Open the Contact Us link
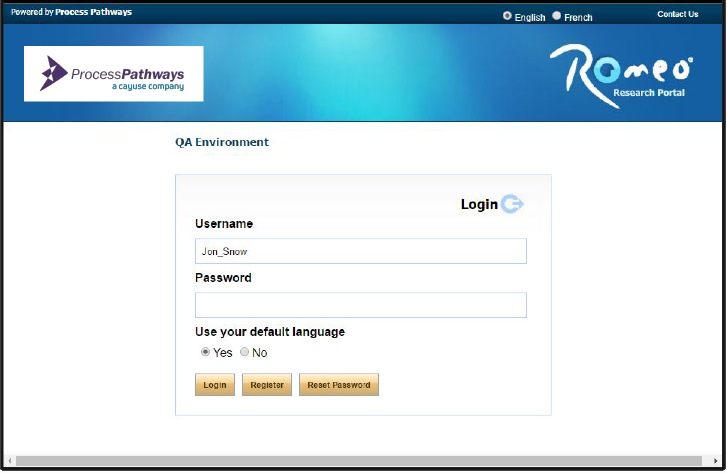The height and width of the screenshot is (473, 727). [x=677, y=14]
